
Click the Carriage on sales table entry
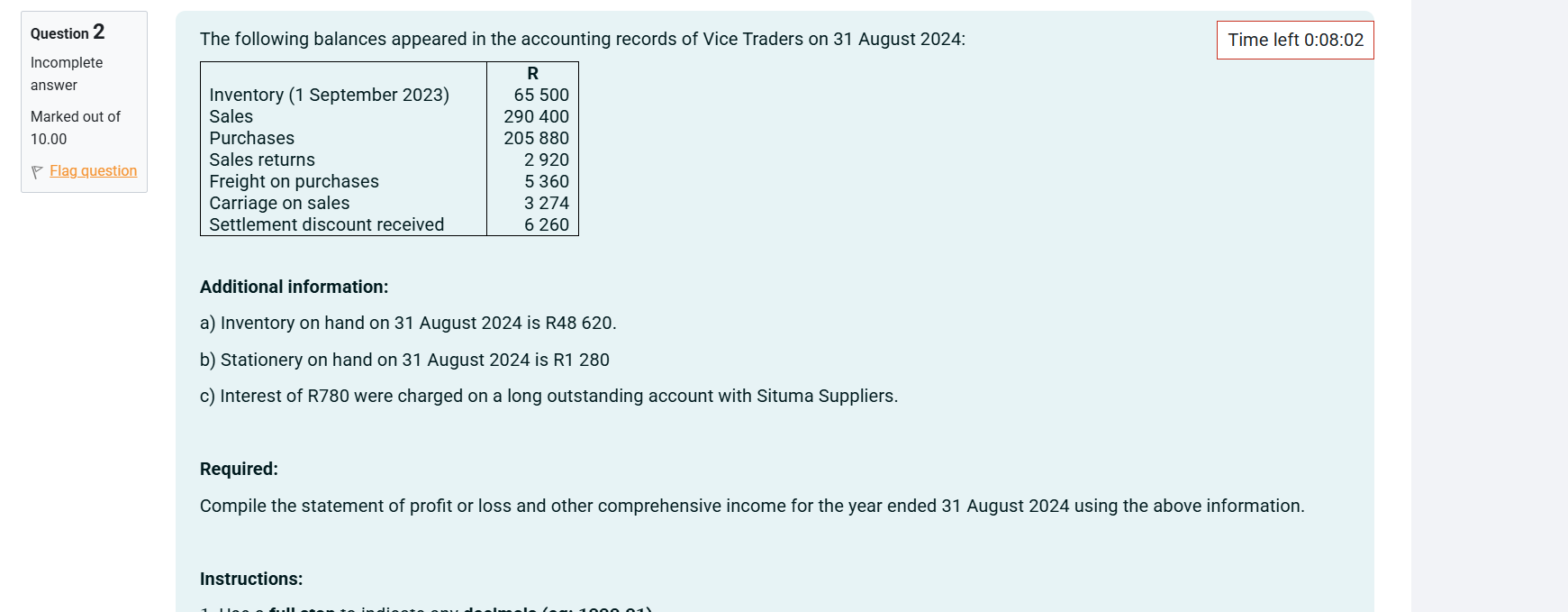(x=279, y=203)
